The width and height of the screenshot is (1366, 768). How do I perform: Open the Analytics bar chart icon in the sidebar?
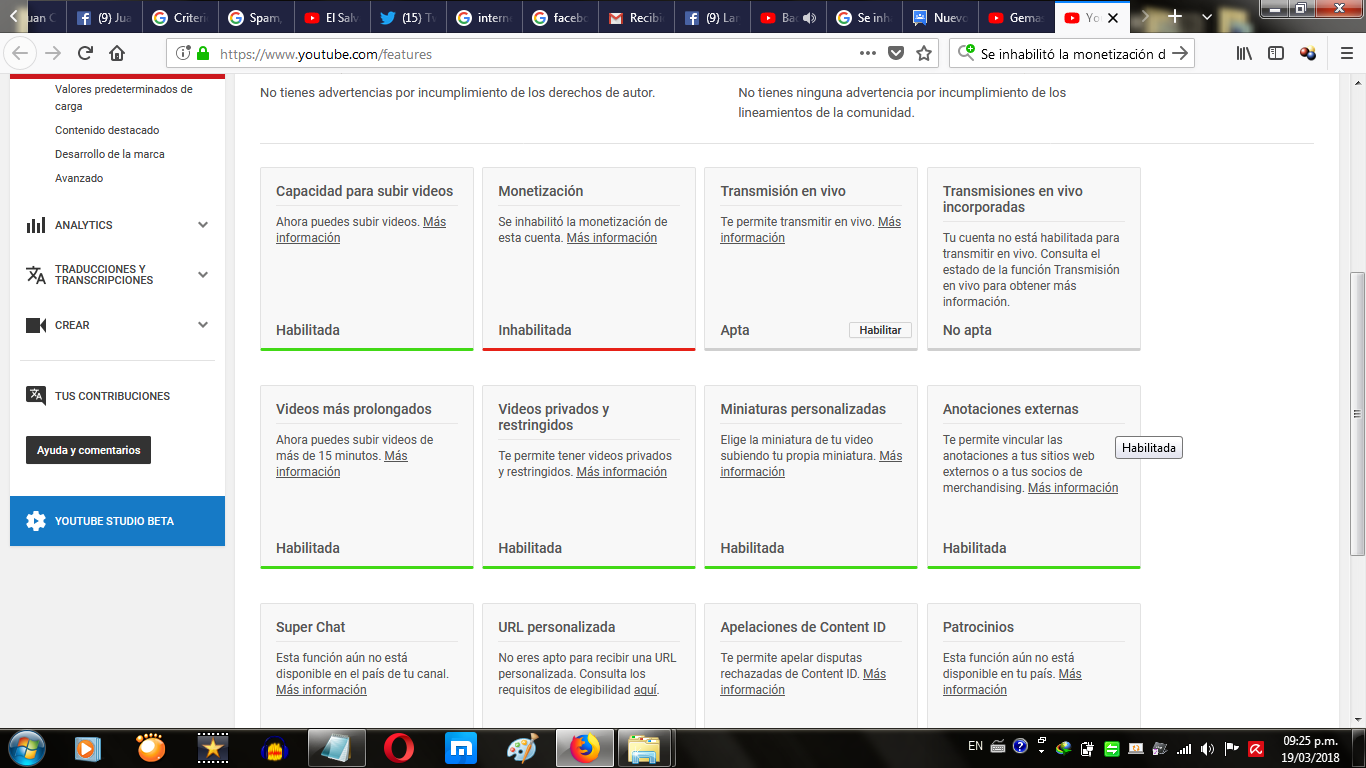click(x=36, y=225)
